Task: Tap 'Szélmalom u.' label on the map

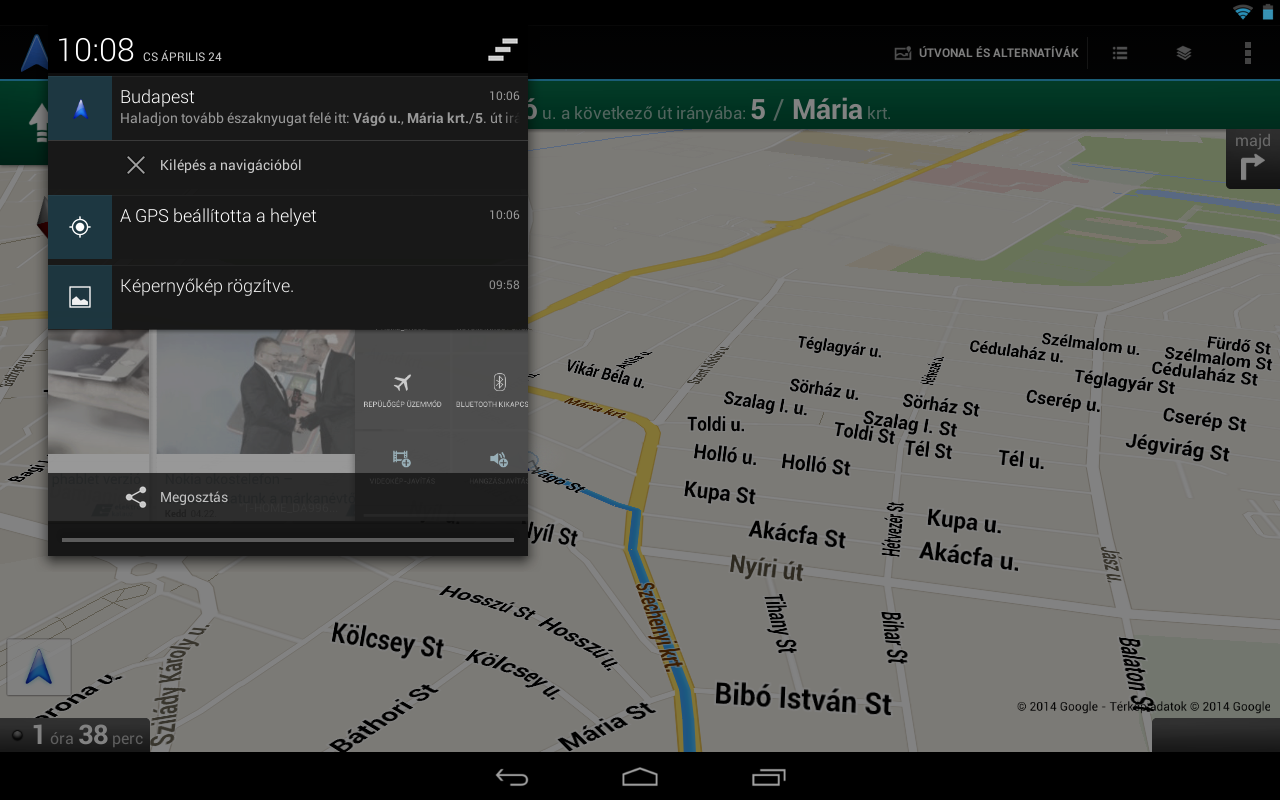Action: coord(1090,344)
